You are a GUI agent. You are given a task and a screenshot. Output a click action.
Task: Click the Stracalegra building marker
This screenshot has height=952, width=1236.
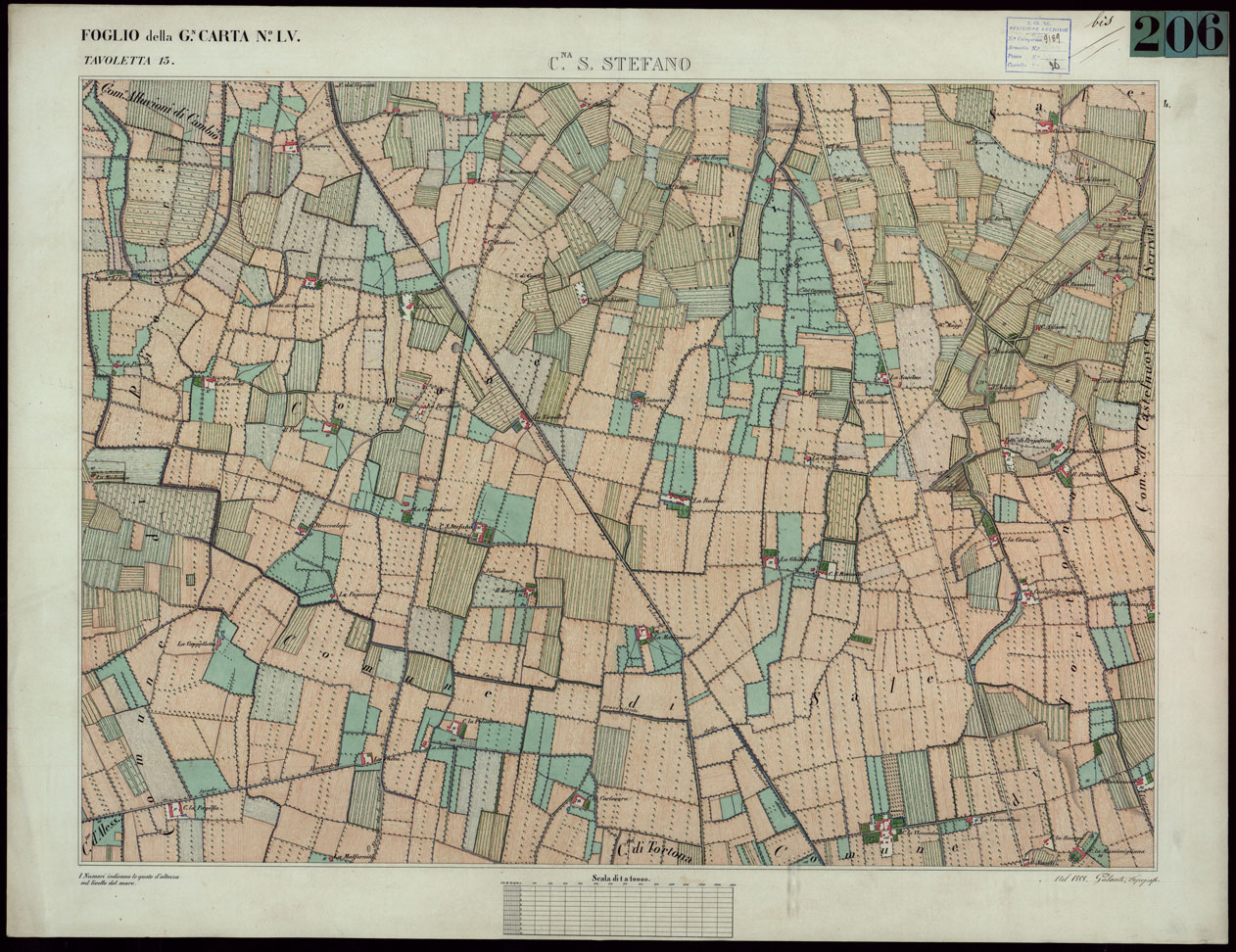[x=303, y=530]
